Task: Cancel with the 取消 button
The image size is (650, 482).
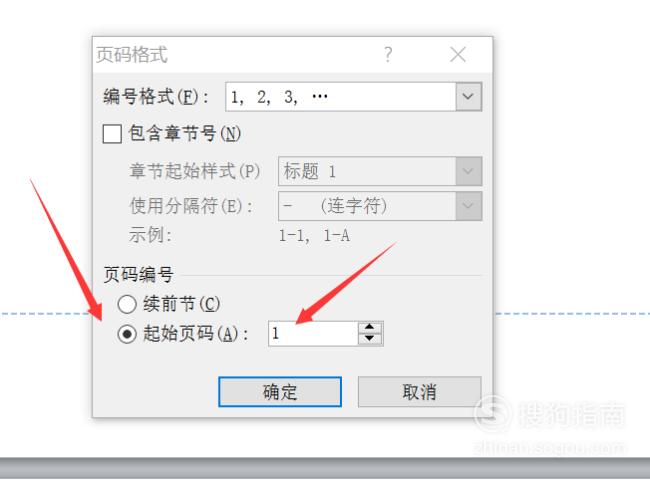Action: pyautogui.click(x=420, y=392)
